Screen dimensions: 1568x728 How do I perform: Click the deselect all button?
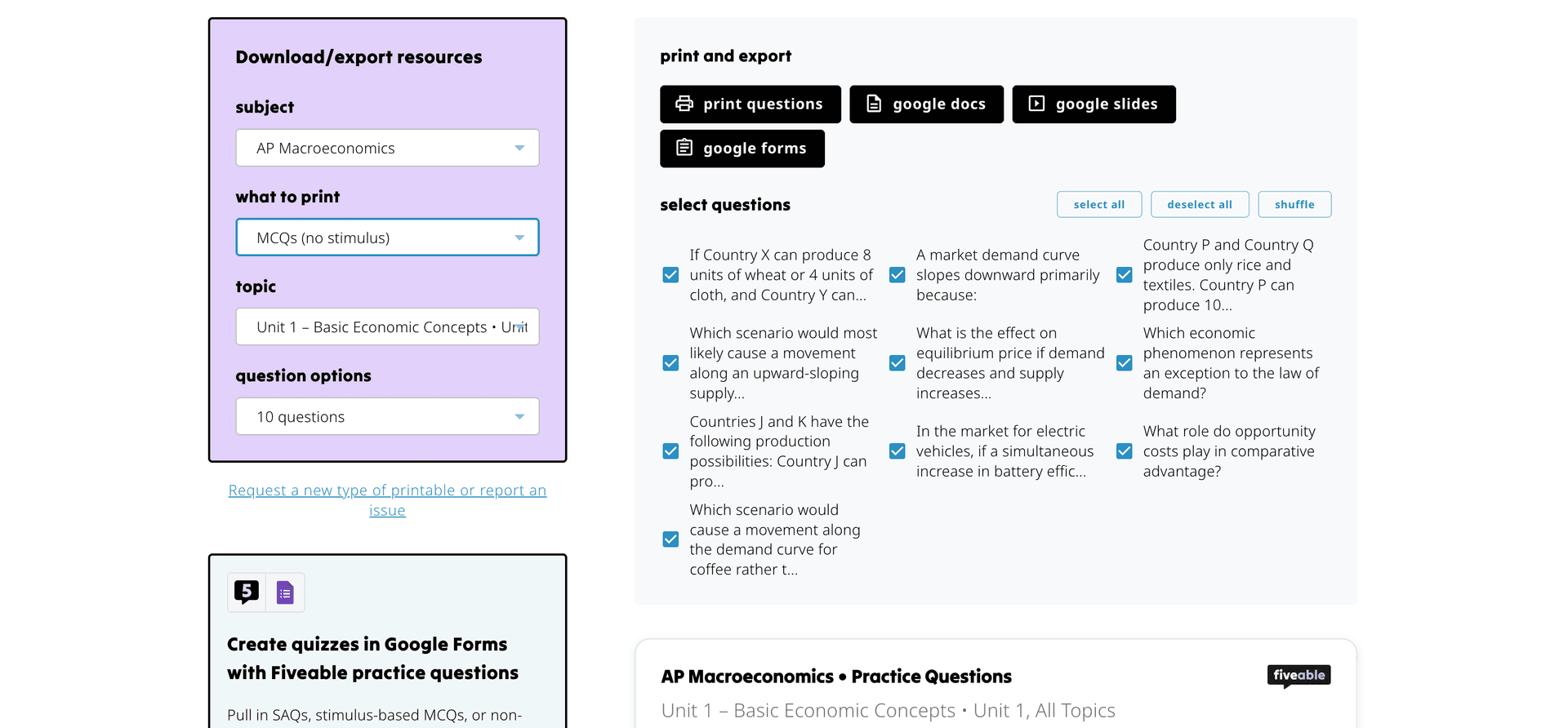(1200, 204)
